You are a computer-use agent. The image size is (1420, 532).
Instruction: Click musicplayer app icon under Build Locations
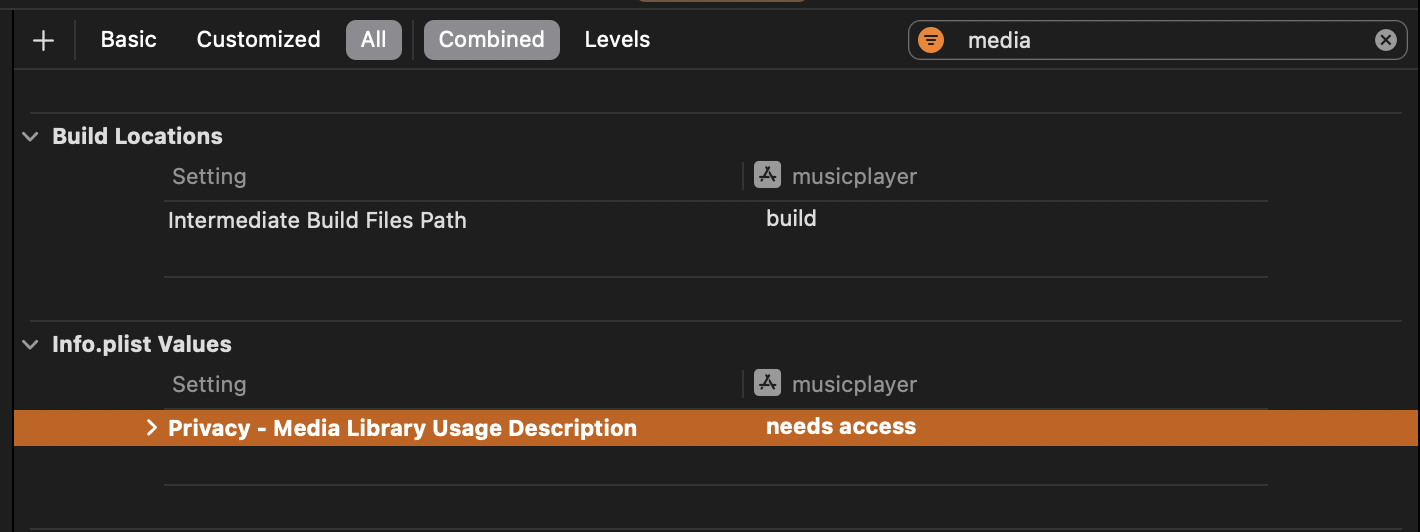(x=767, y=176)
